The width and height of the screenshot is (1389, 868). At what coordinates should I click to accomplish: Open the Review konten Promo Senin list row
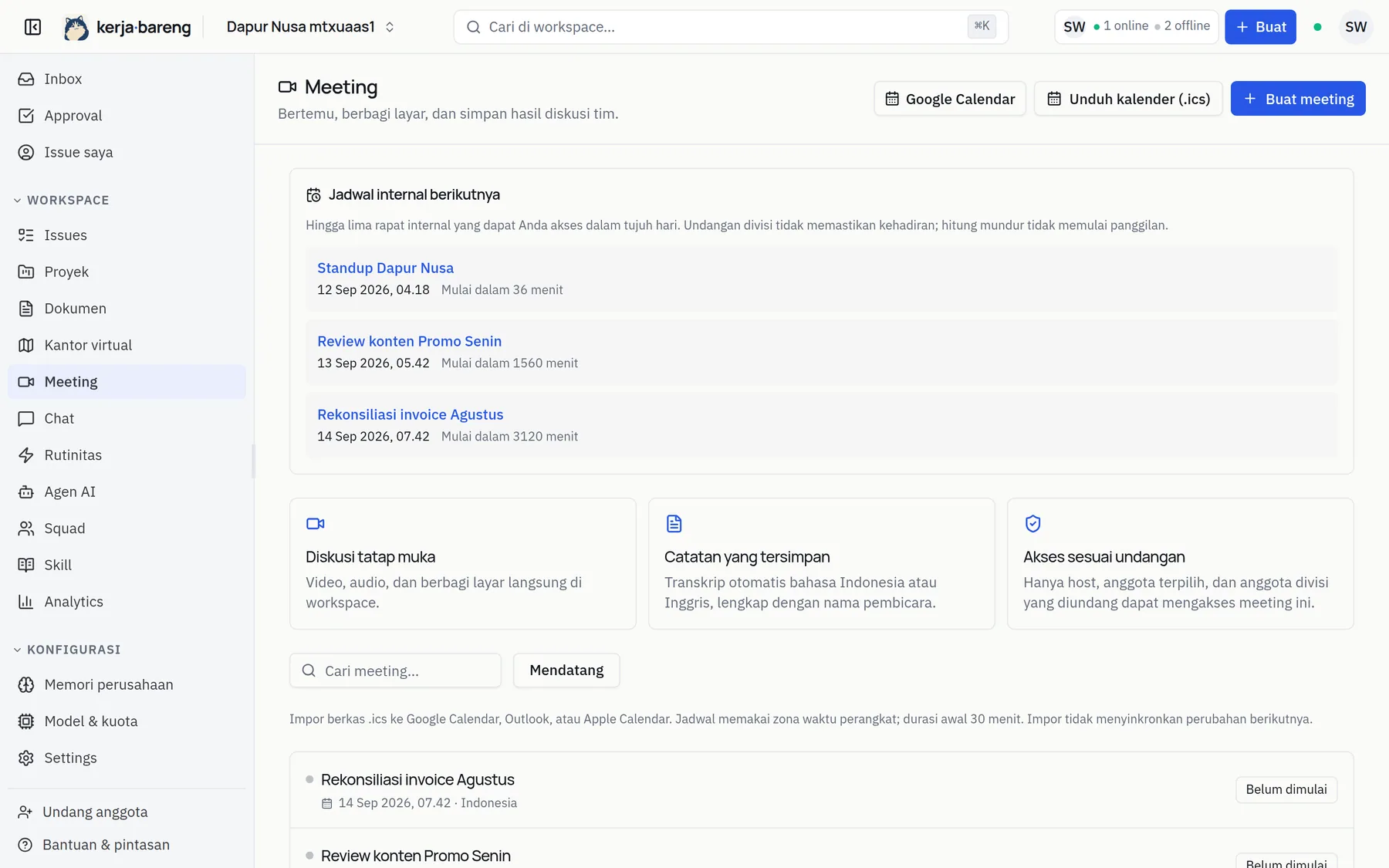pos(821,849)
